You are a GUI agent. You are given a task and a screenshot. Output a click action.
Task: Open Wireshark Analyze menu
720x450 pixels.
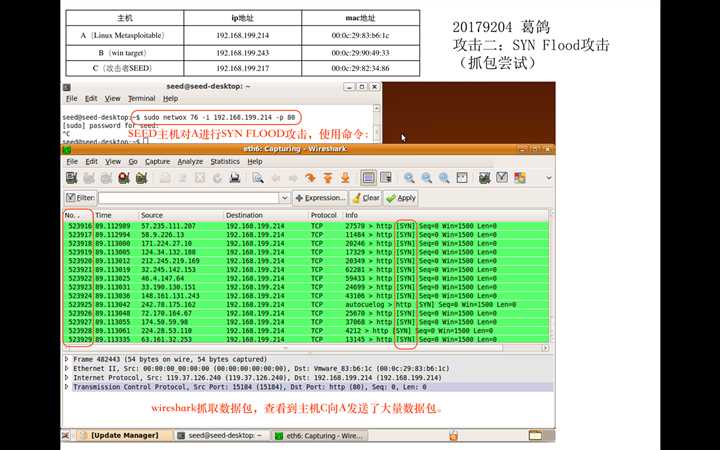(x=190, y=162)
